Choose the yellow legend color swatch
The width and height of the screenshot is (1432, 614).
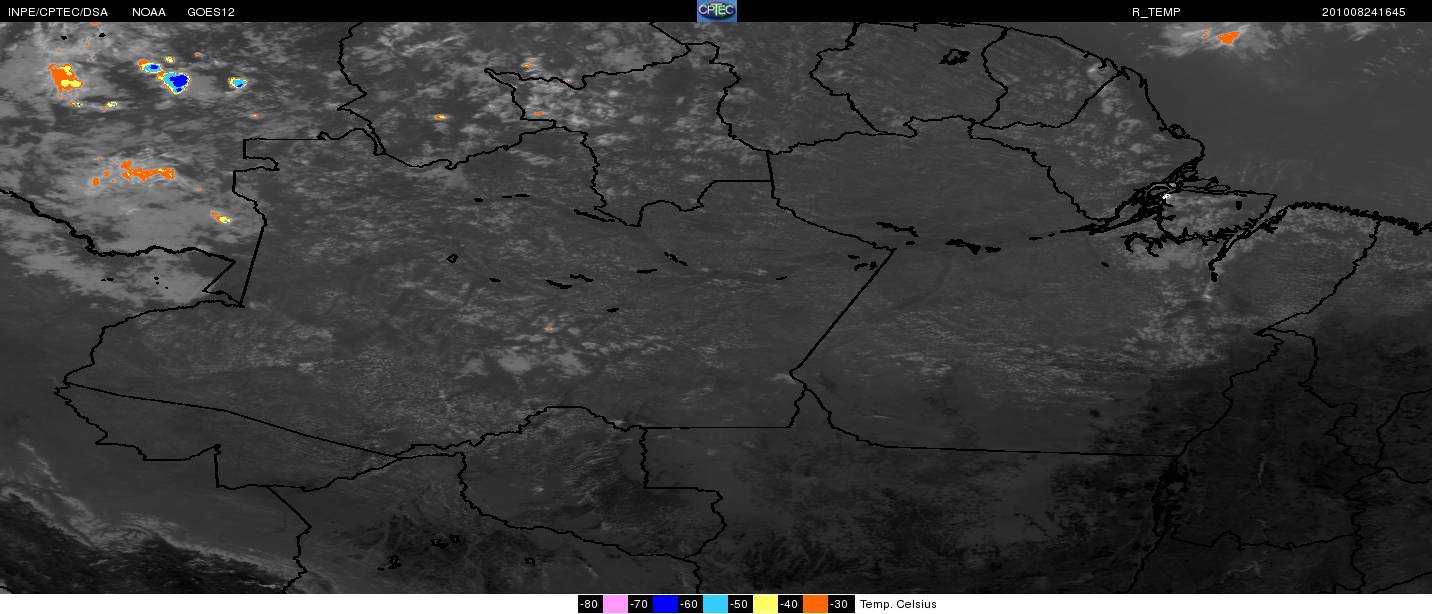tap(765, 604)
